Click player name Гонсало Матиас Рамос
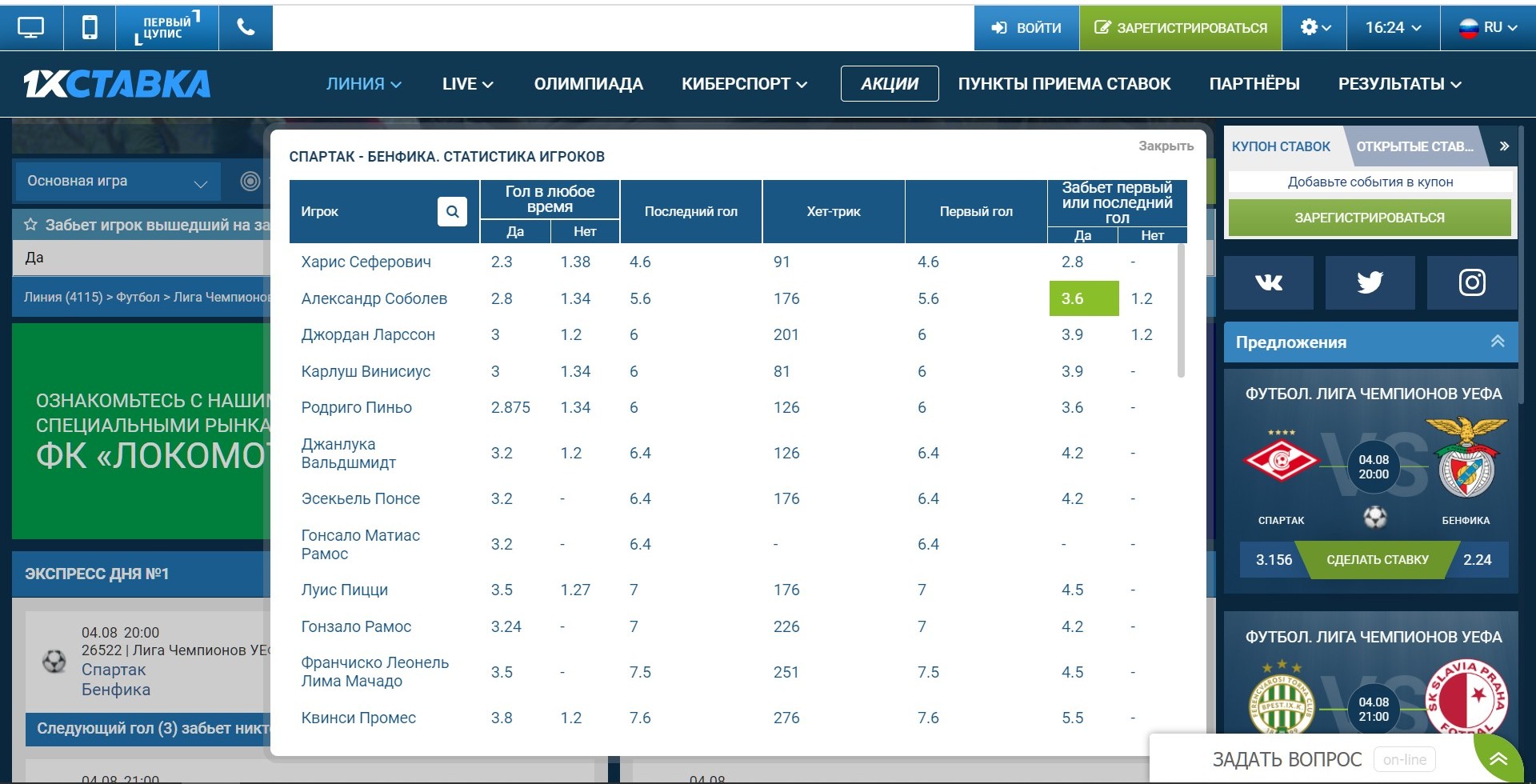The height and width of the screenshot is (784, 1536). click(x=361, y=545)
